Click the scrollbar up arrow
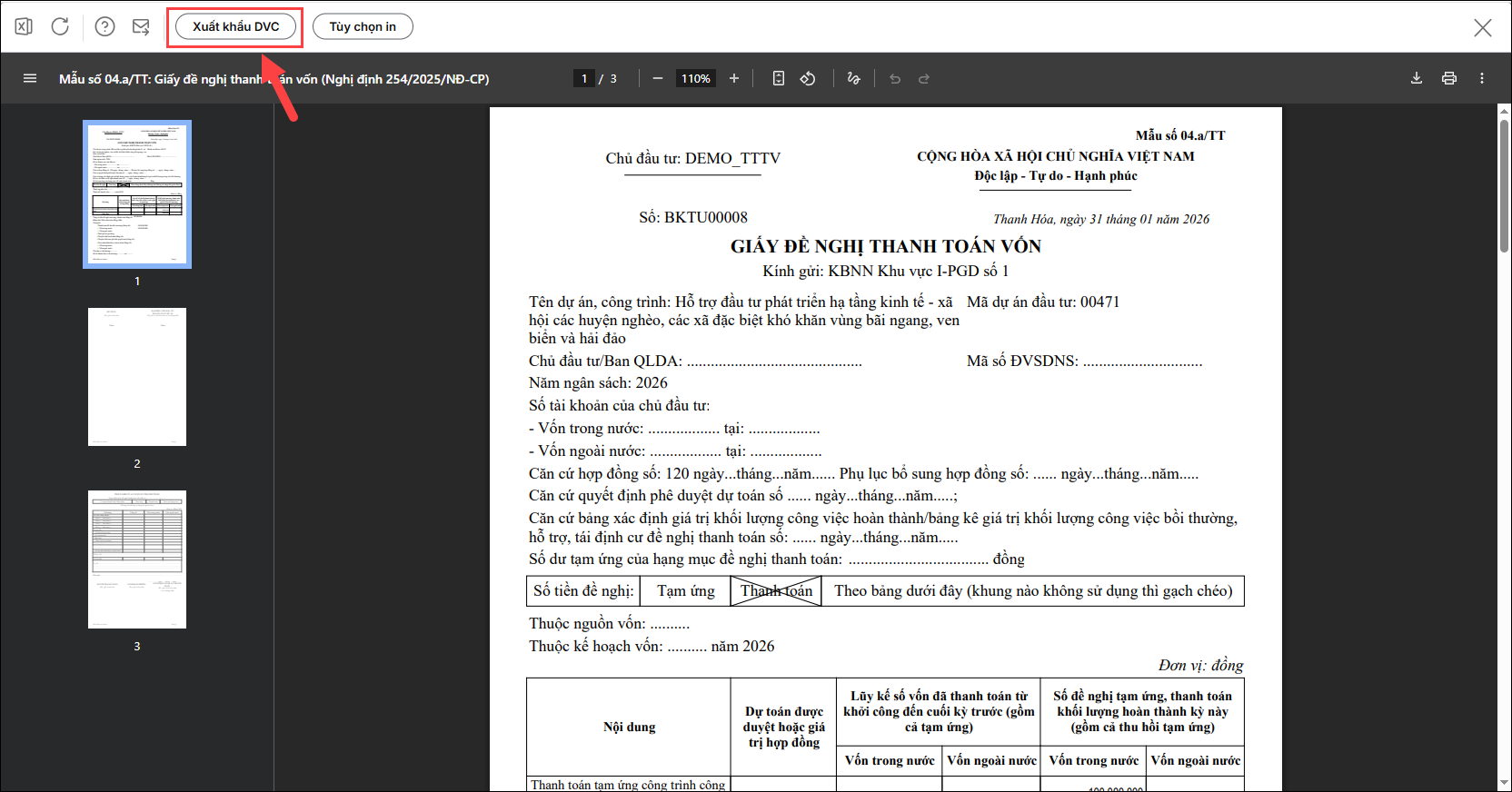This screenshot has width=1512, height=792. click(1504, 112)
